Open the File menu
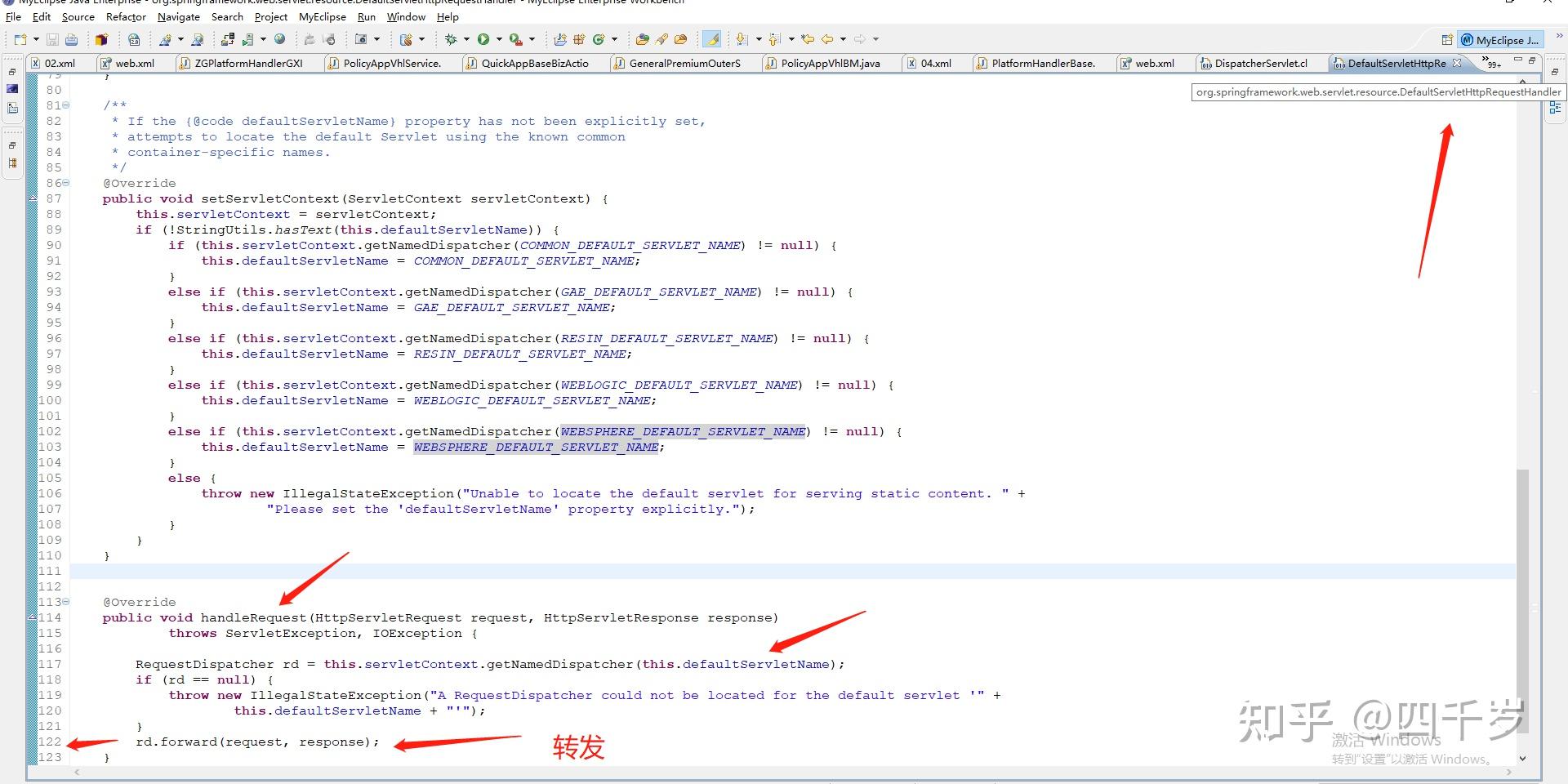The width and height of the screenshot is (1568, 784). (13, 16)
